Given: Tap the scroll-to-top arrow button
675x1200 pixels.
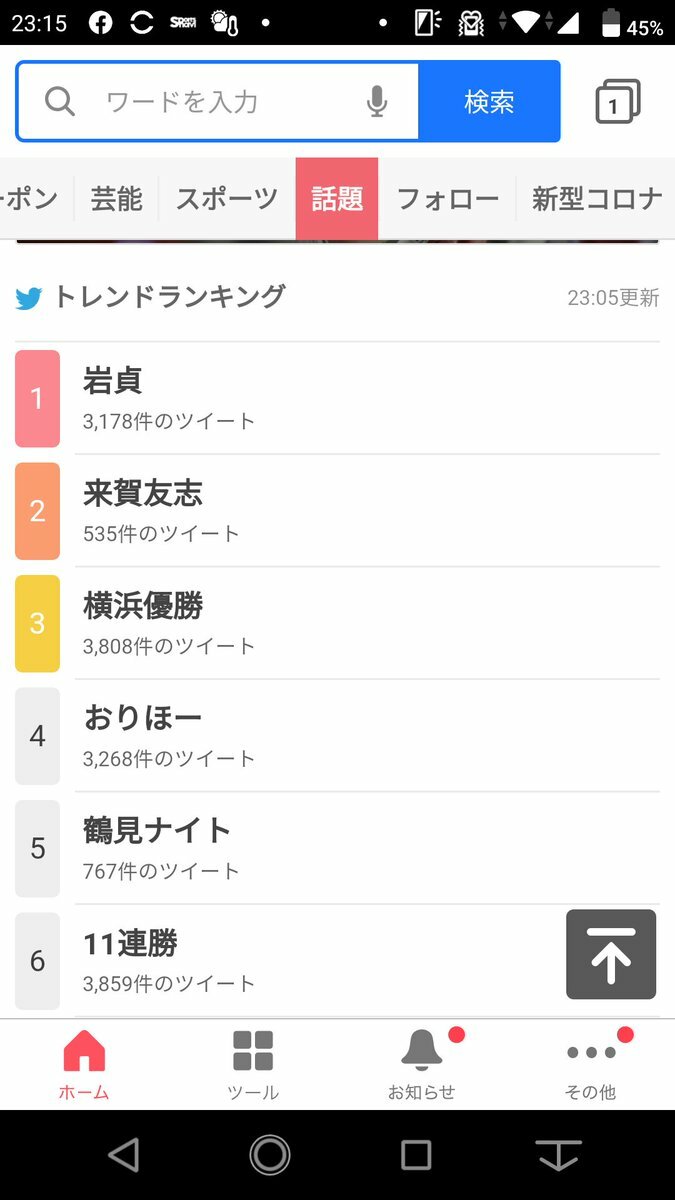Looking at the screenshot, I should click(x=610, y=954).
